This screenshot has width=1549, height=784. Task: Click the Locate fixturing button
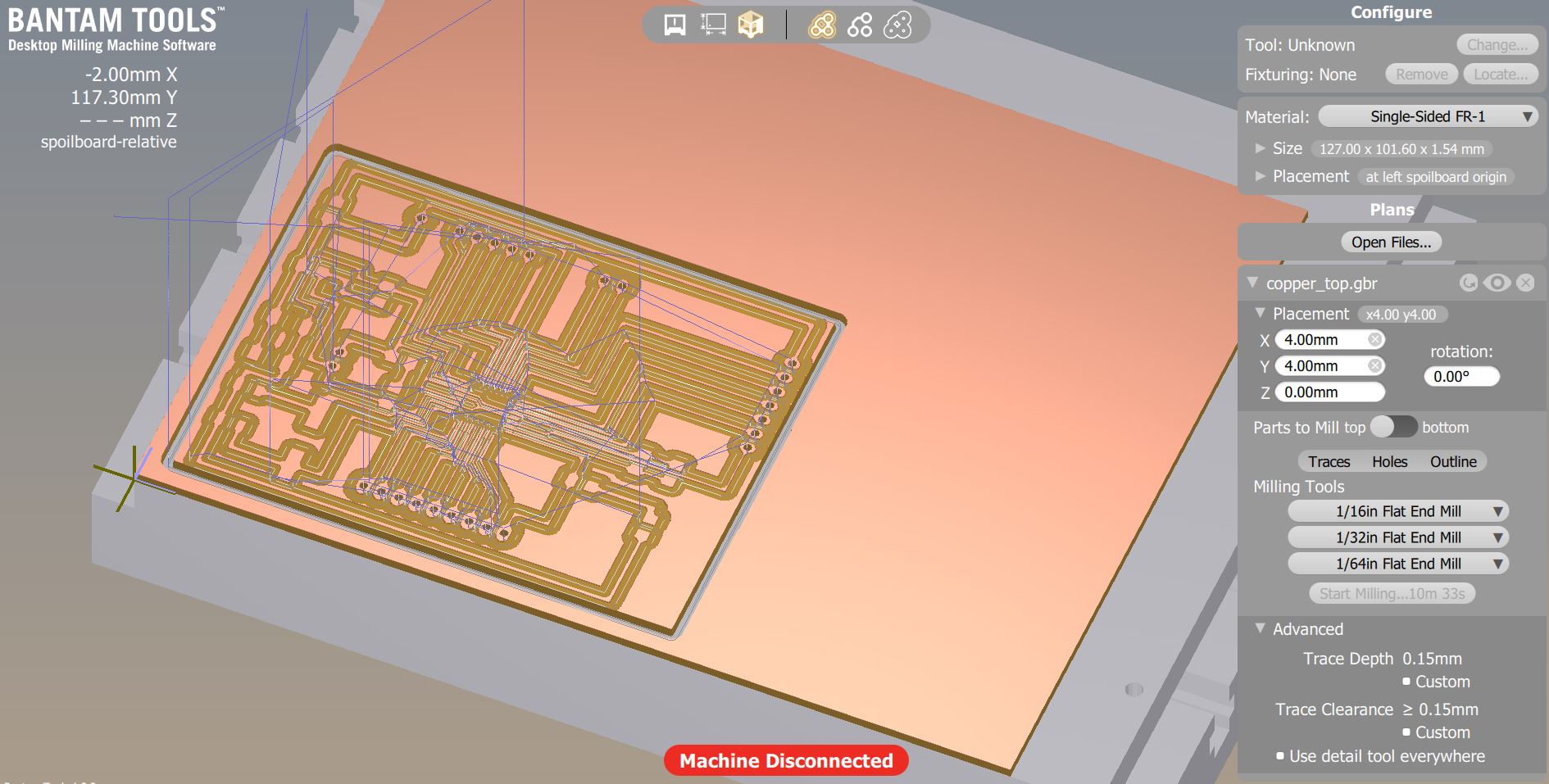[x=1500, y=75]
